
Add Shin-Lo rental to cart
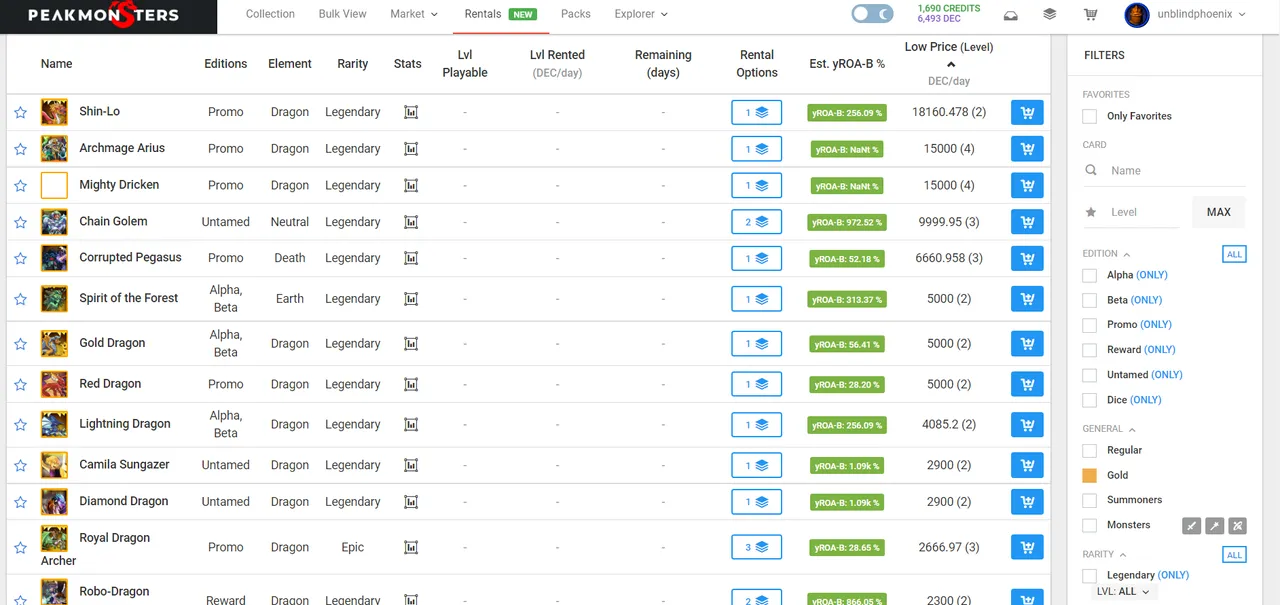pos(1027,112)
